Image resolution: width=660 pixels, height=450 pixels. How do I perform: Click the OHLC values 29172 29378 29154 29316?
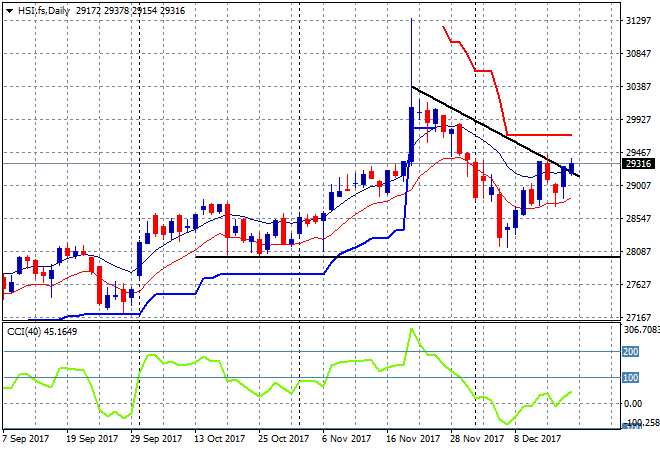pos(130,11)
